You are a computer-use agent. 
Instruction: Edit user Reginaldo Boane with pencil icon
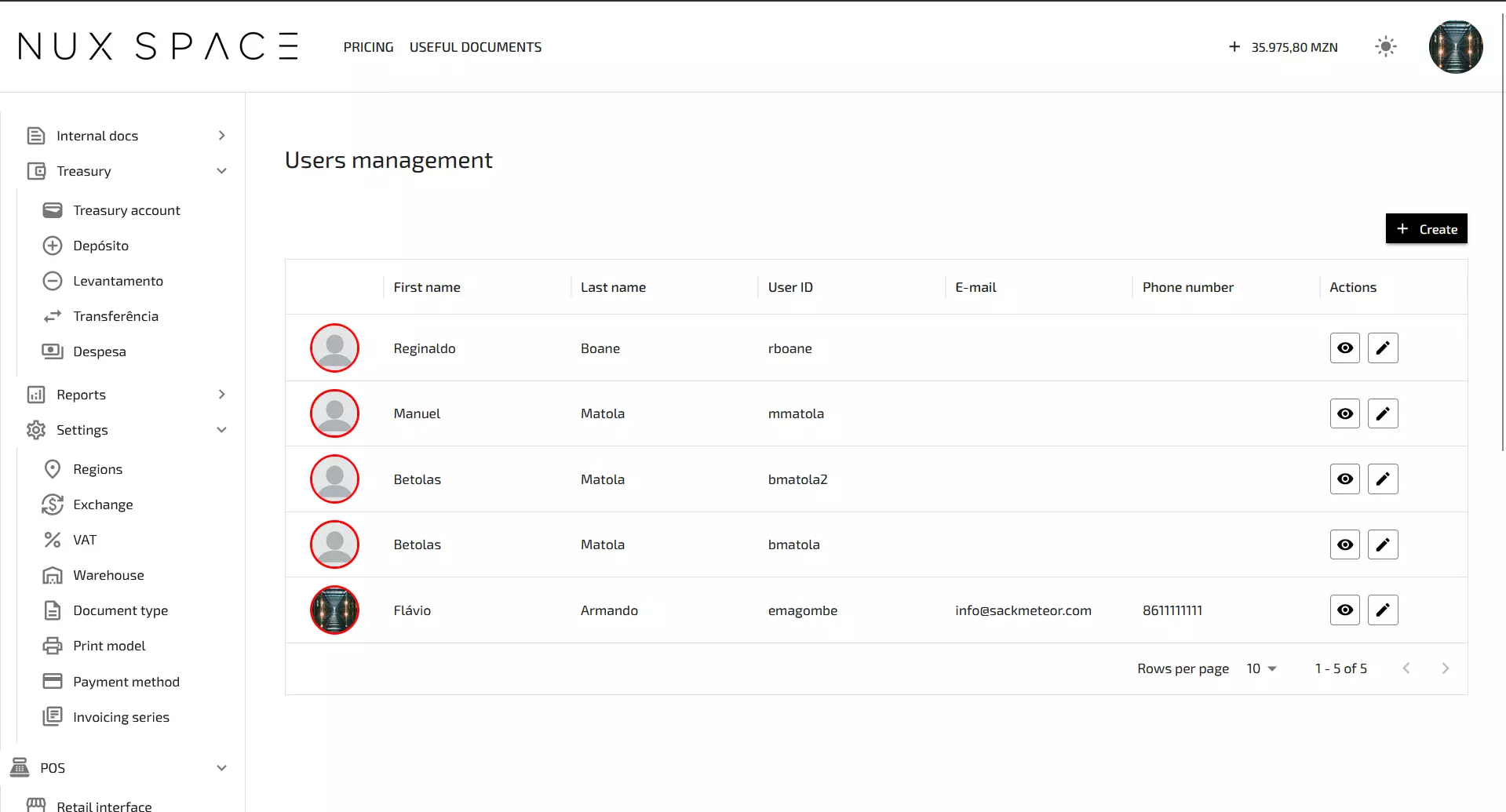tap(1383, 348)
